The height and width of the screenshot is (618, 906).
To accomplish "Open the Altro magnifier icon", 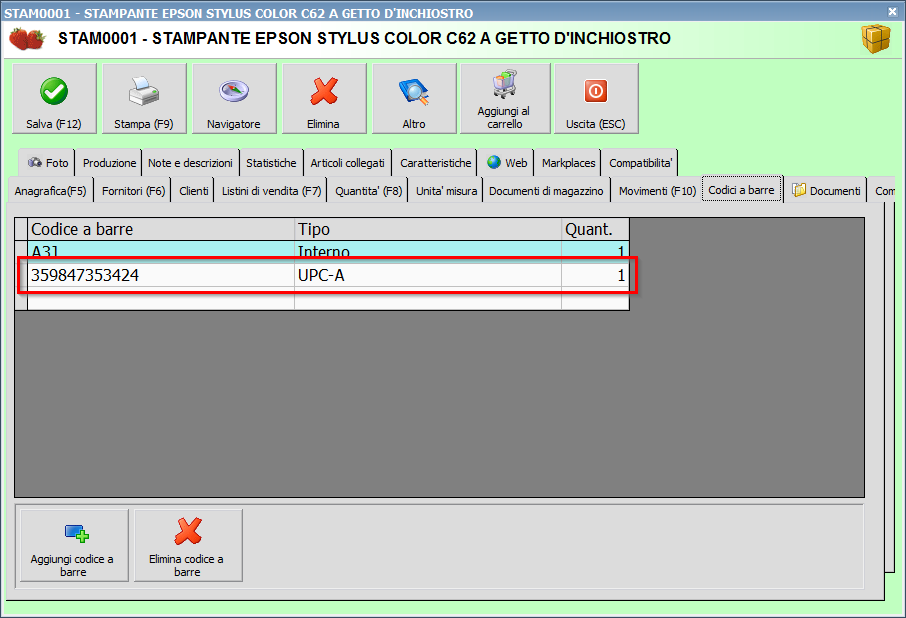I will coord(414,92).
